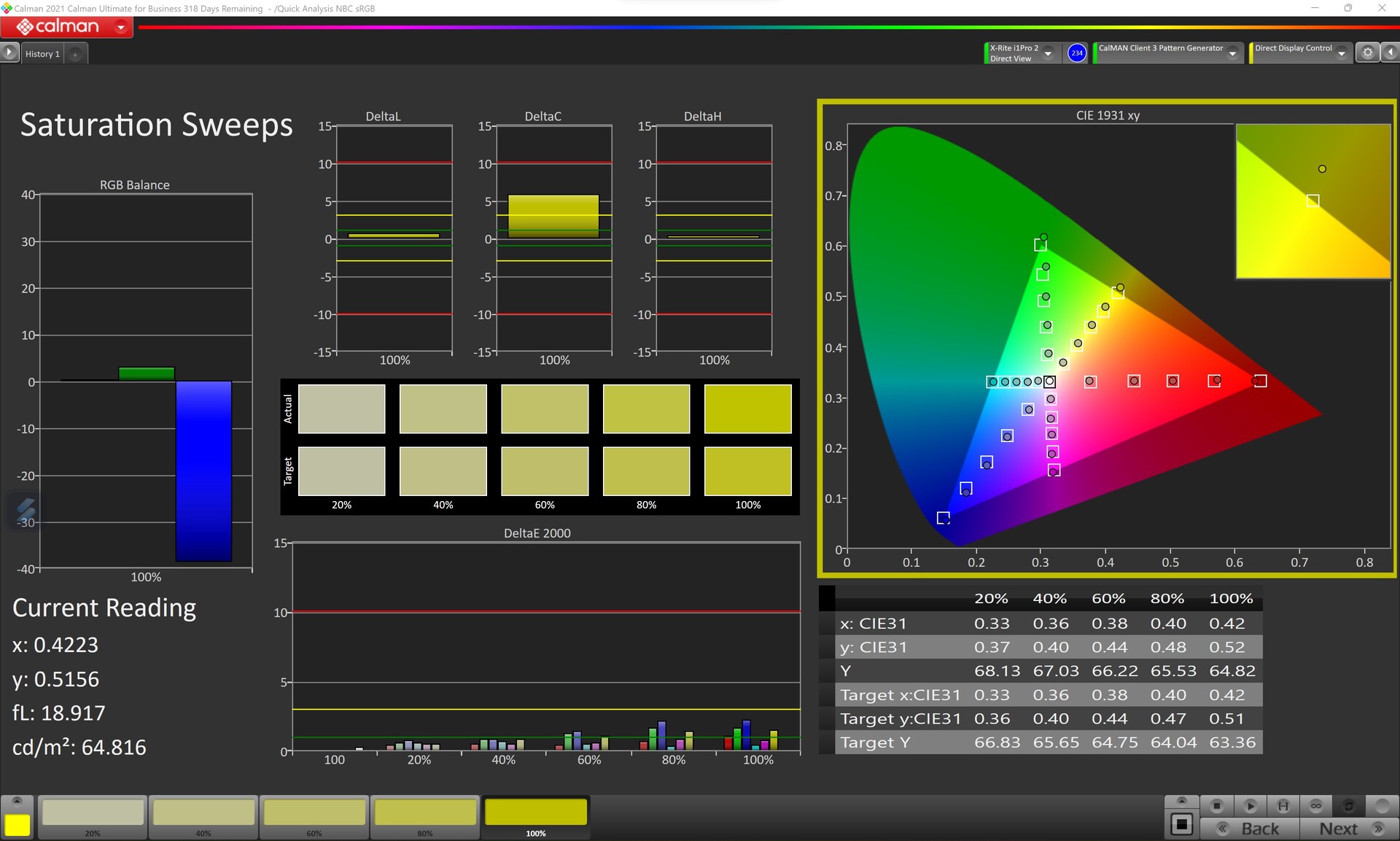
Task: Click the Next navigation button
Action: (x=1348, y=829)
